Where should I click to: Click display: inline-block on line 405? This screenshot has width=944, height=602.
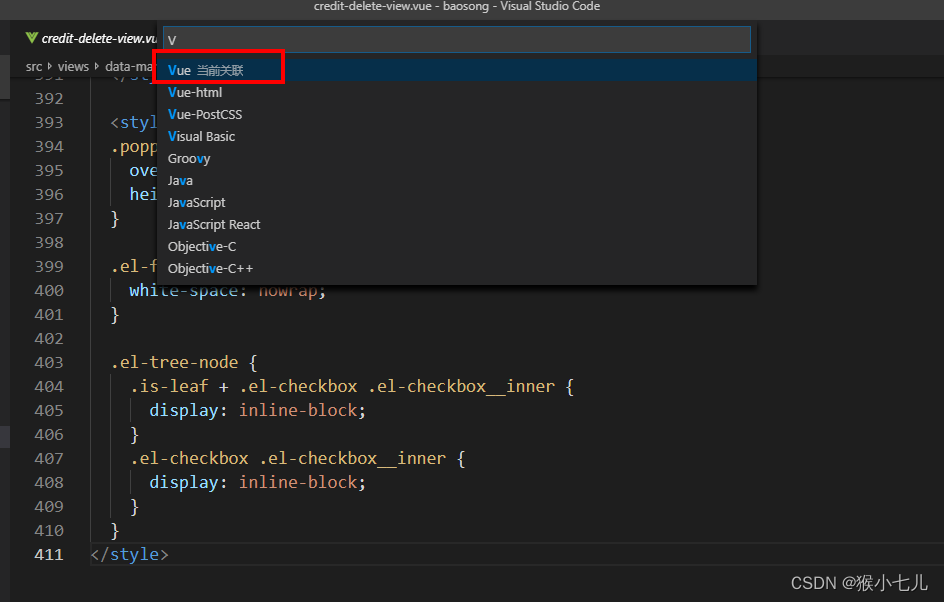[x=258, y=411]
